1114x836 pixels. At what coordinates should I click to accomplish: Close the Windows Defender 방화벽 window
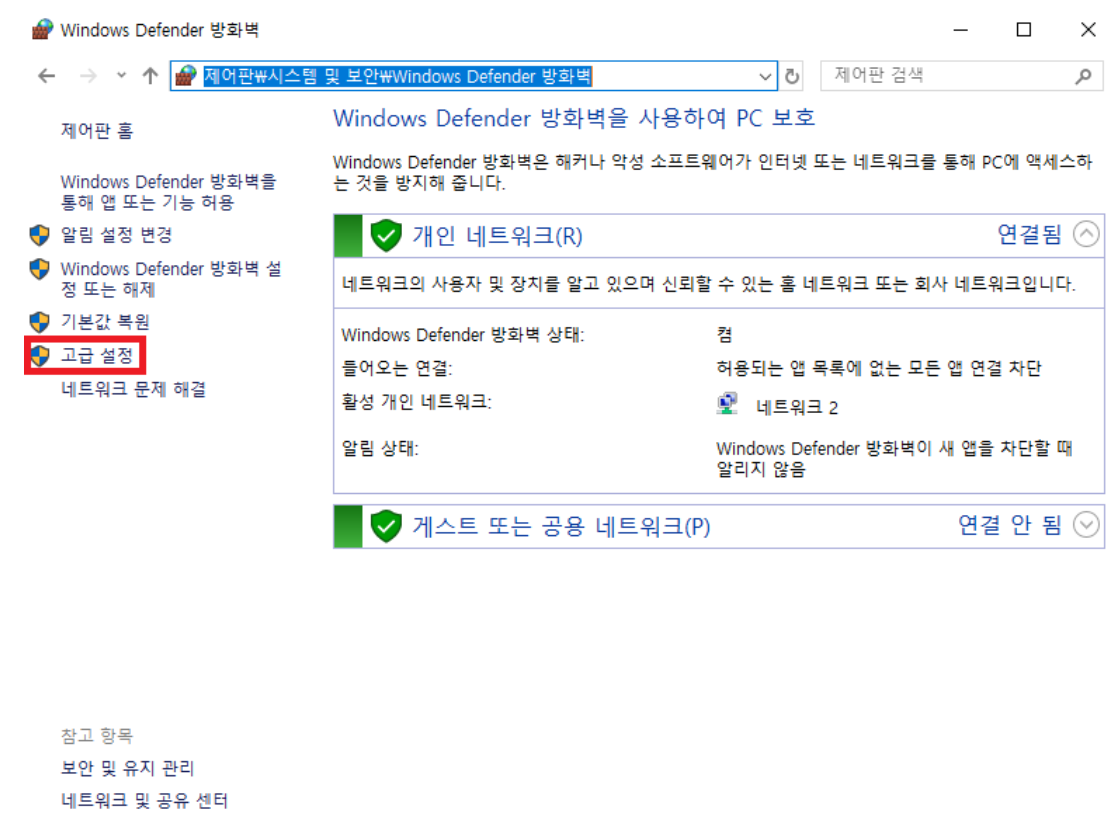[x=1088, y=29]
